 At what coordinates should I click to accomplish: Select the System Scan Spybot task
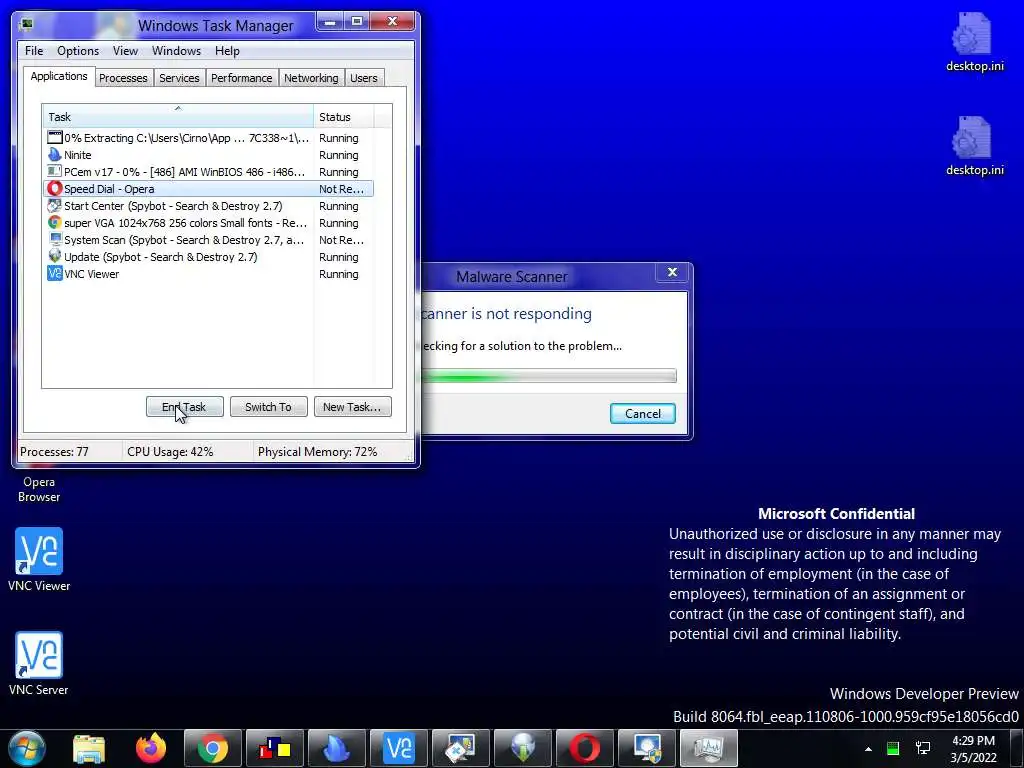(208, 240)
